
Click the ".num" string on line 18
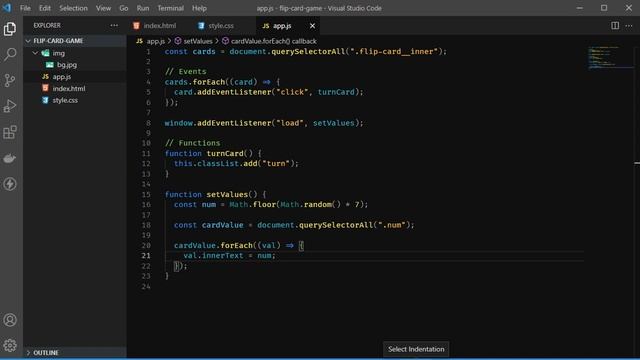click(391, 225)
